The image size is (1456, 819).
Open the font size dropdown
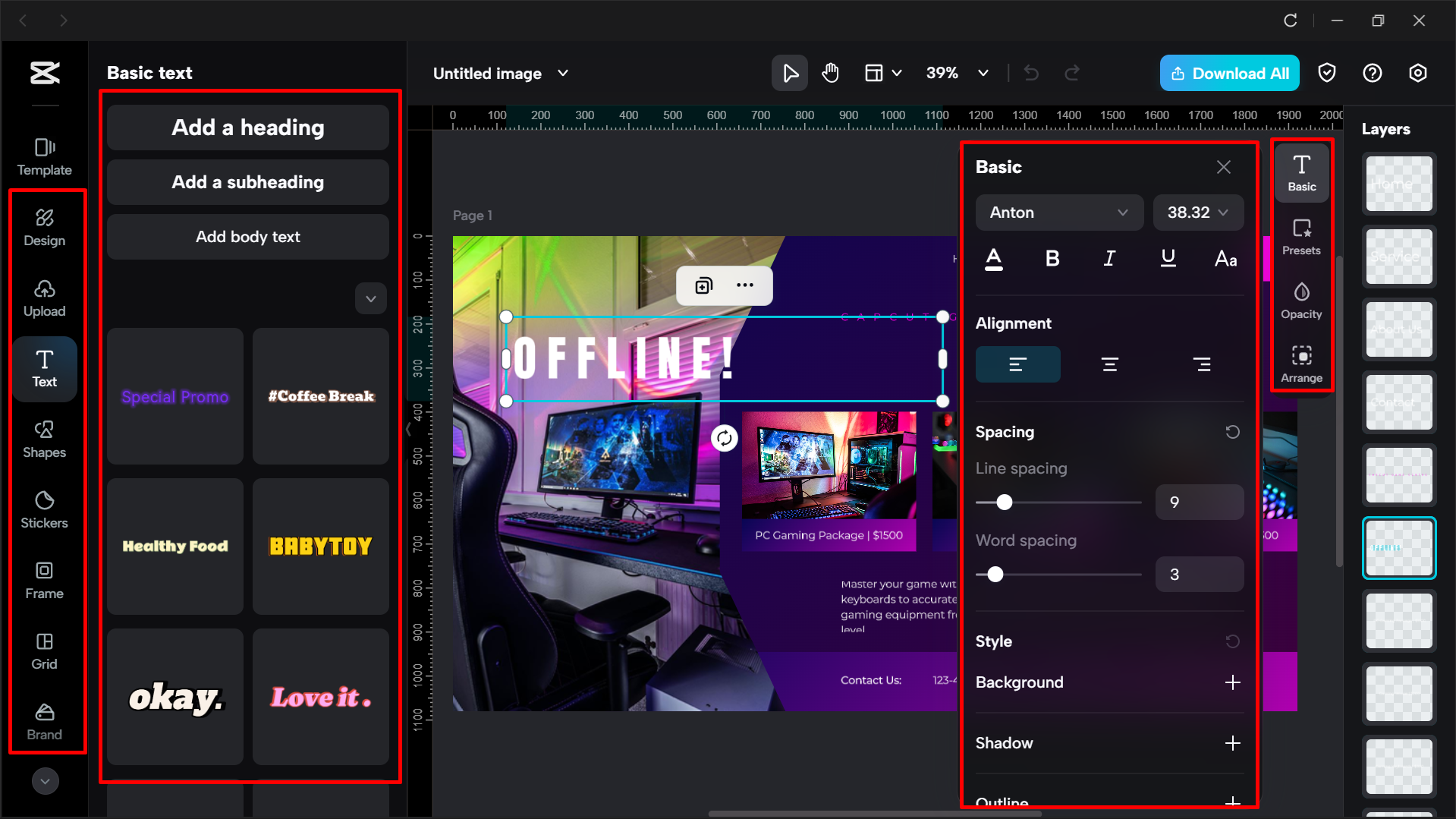[x=1198, y=213]
